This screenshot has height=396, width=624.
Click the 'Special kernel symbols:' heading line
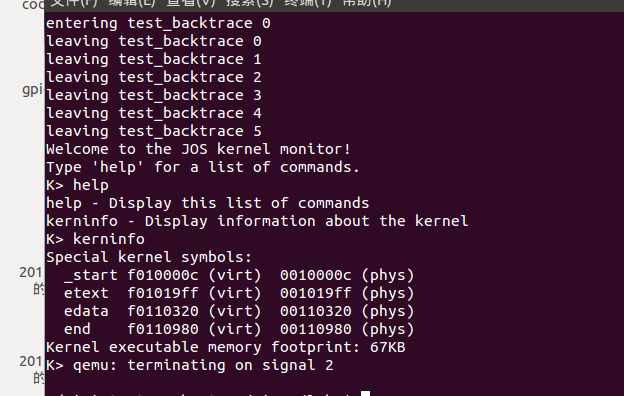coord(149,257)
